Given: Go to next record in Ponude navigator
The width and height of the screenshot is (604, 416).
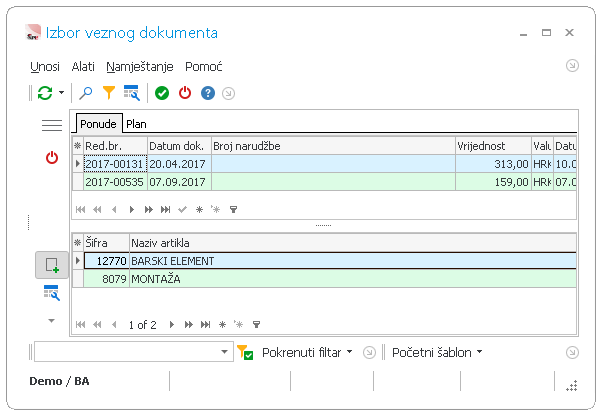Looking at the screenshot, I should [132, 210].
